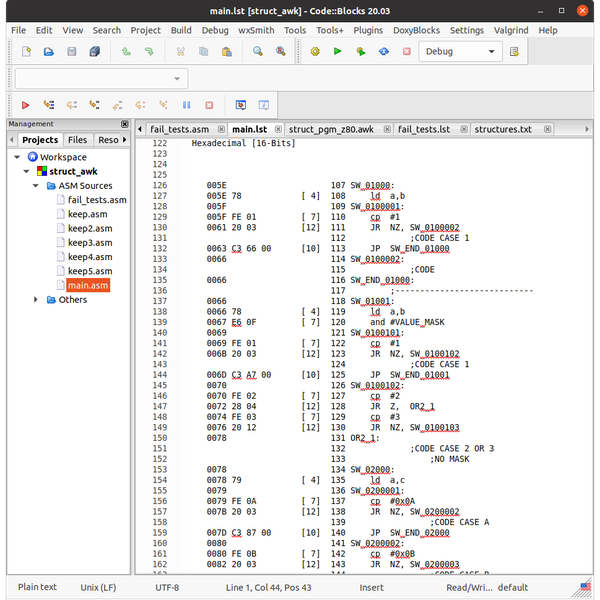Show the select target dialog icon
600x600 pixels.
(x=514, y=51)
